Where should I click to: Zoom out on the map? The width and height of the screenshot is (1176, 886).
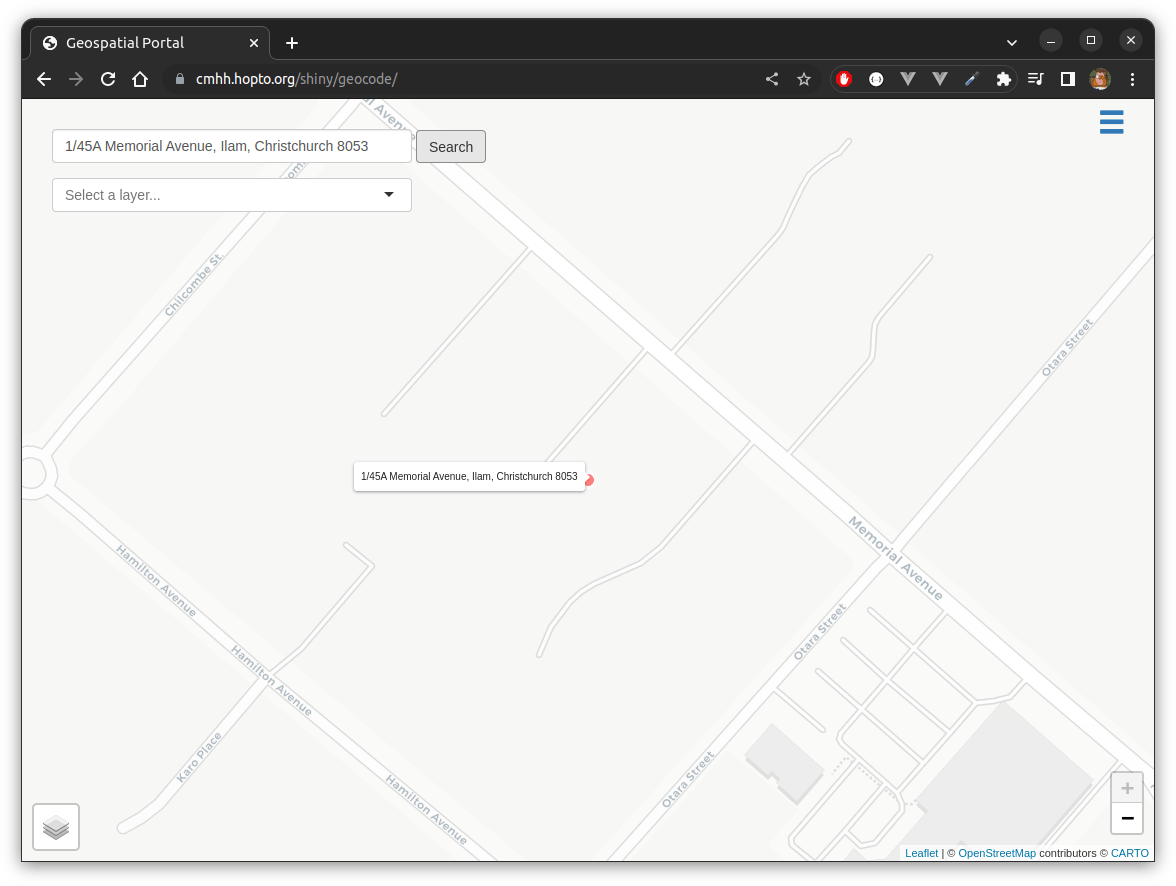(1126, 818)
